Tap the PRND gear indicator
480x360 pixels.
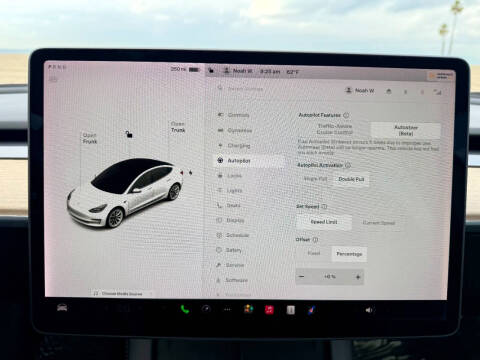click(x=57, y=67)
